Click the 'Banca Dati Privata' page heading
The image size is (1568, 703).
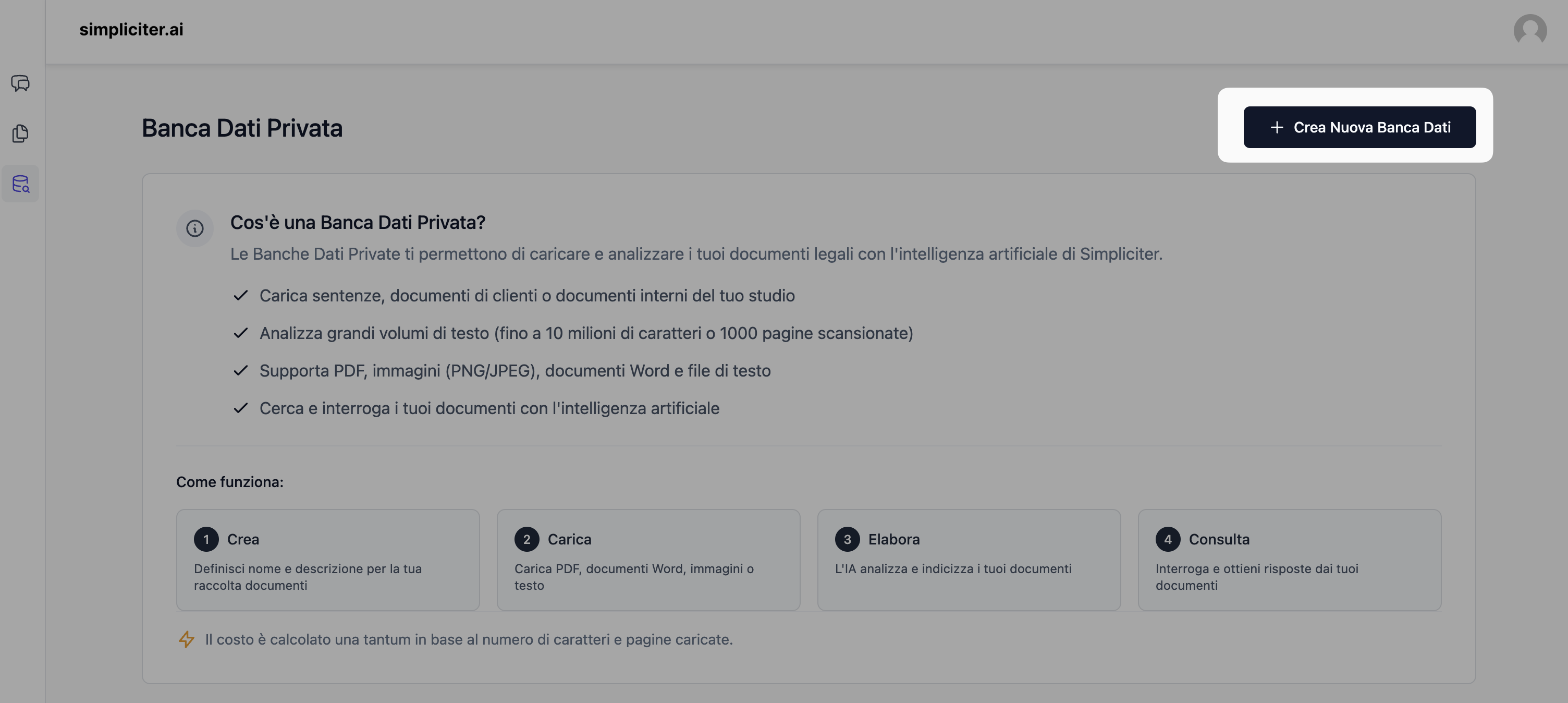pos(242,128)
